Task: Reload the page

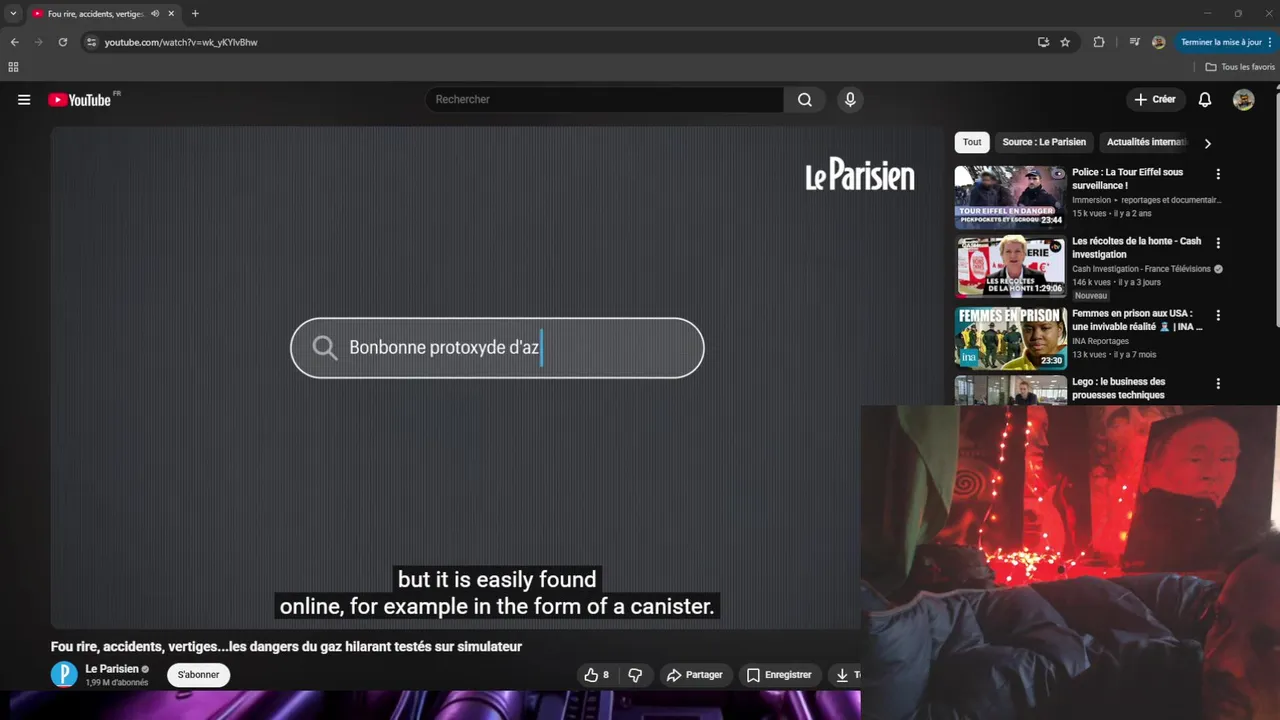Action: (x=62, y=42)
